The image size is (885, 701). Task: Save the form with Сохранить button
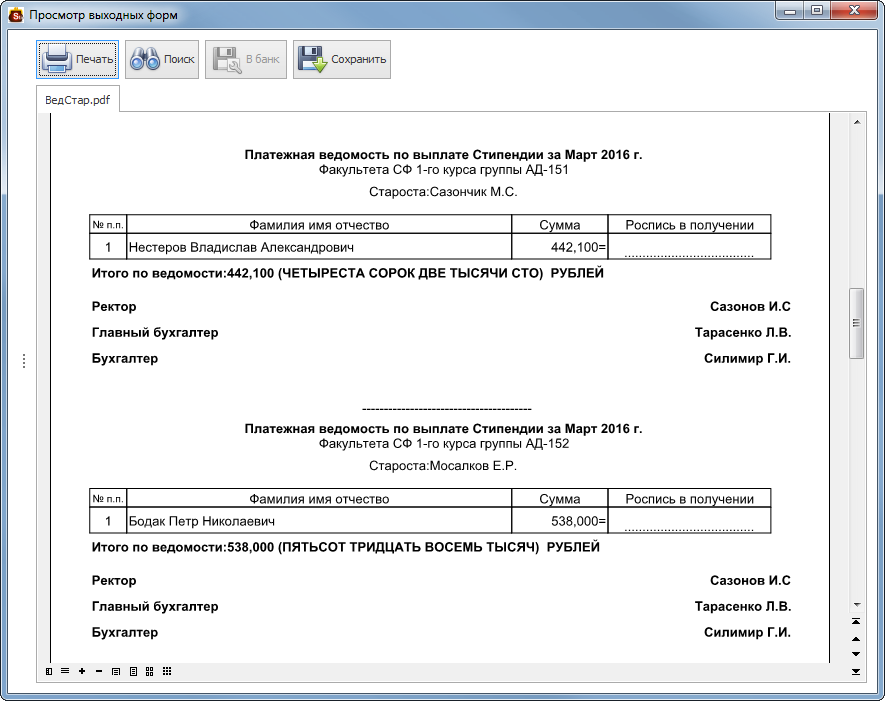click(341, 59)
